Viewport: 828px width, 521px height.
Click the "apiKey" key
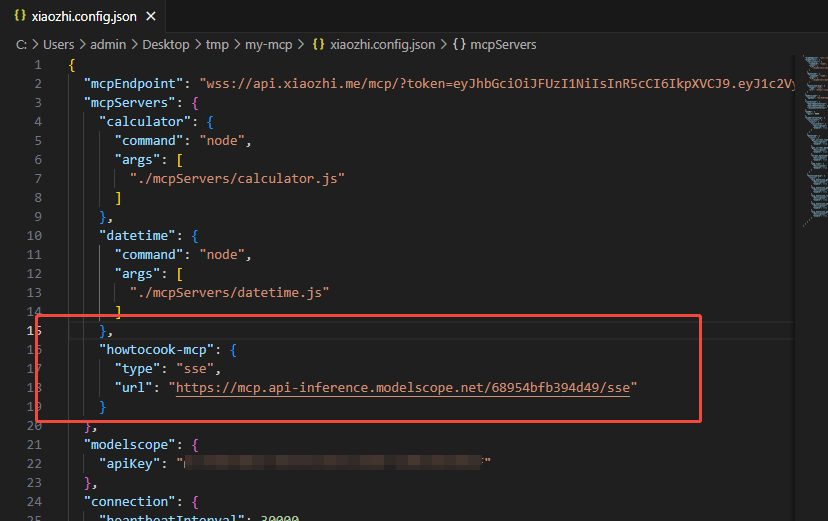[130, 464]
